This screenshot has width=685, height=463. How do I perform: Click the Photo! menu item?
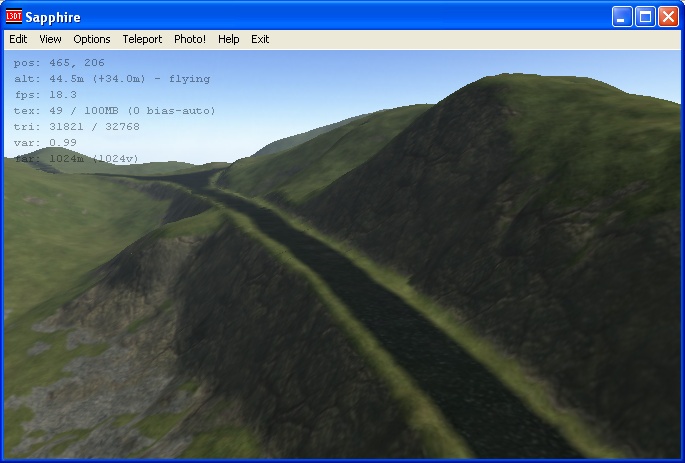pyautogui.click(x=190, y=39)
